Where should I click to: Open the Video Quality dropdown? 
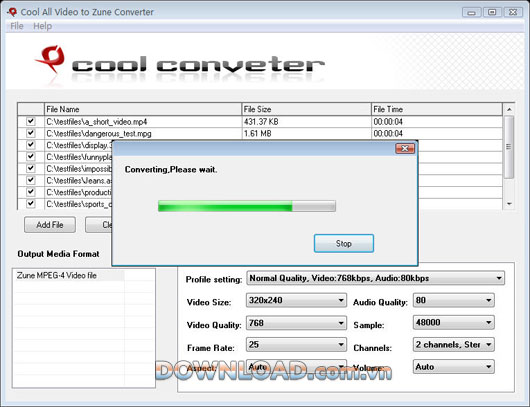296,323
